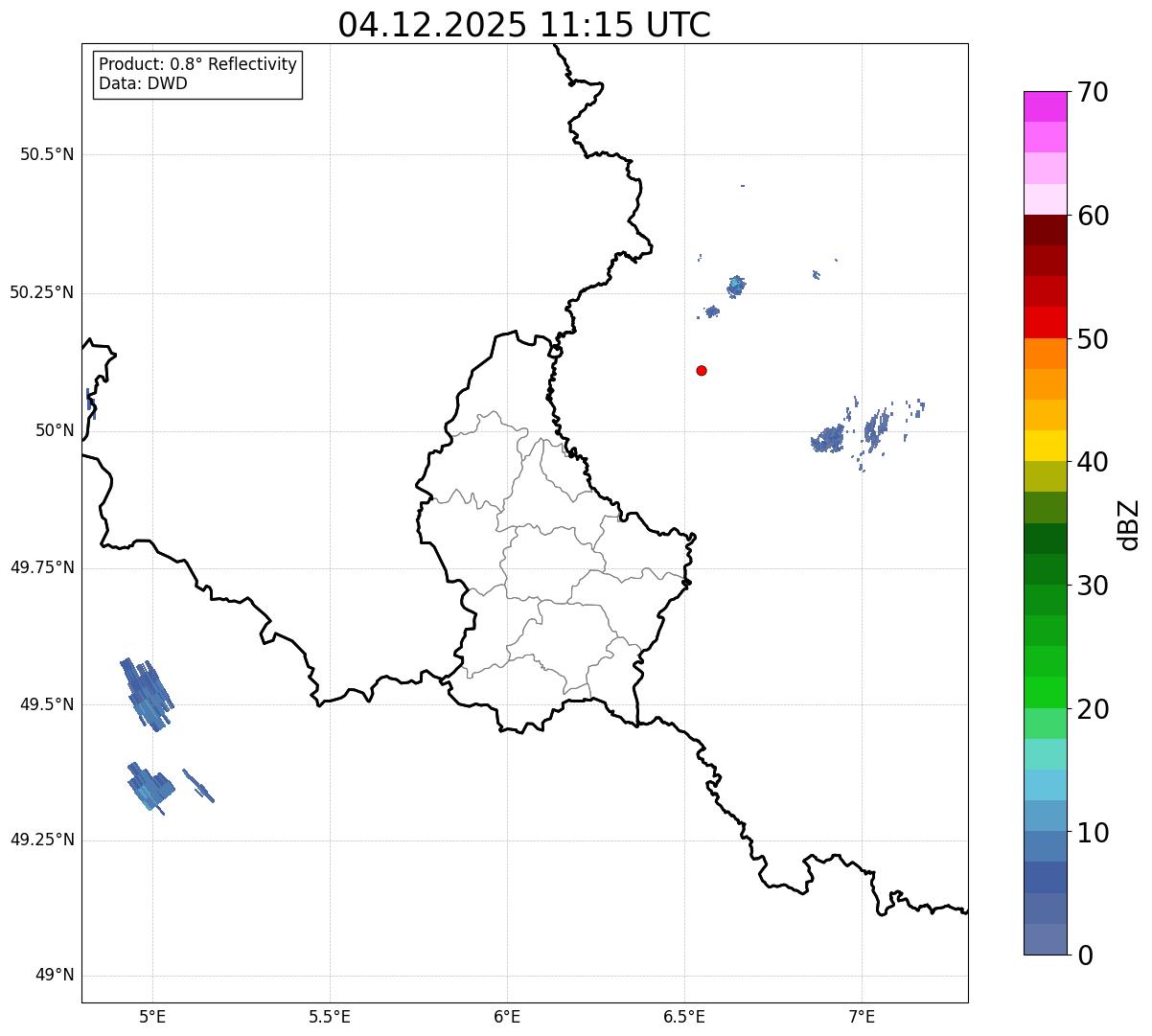Click colorbar tick label "60"
The image size is (1152, 1036).
[1092, 216]
